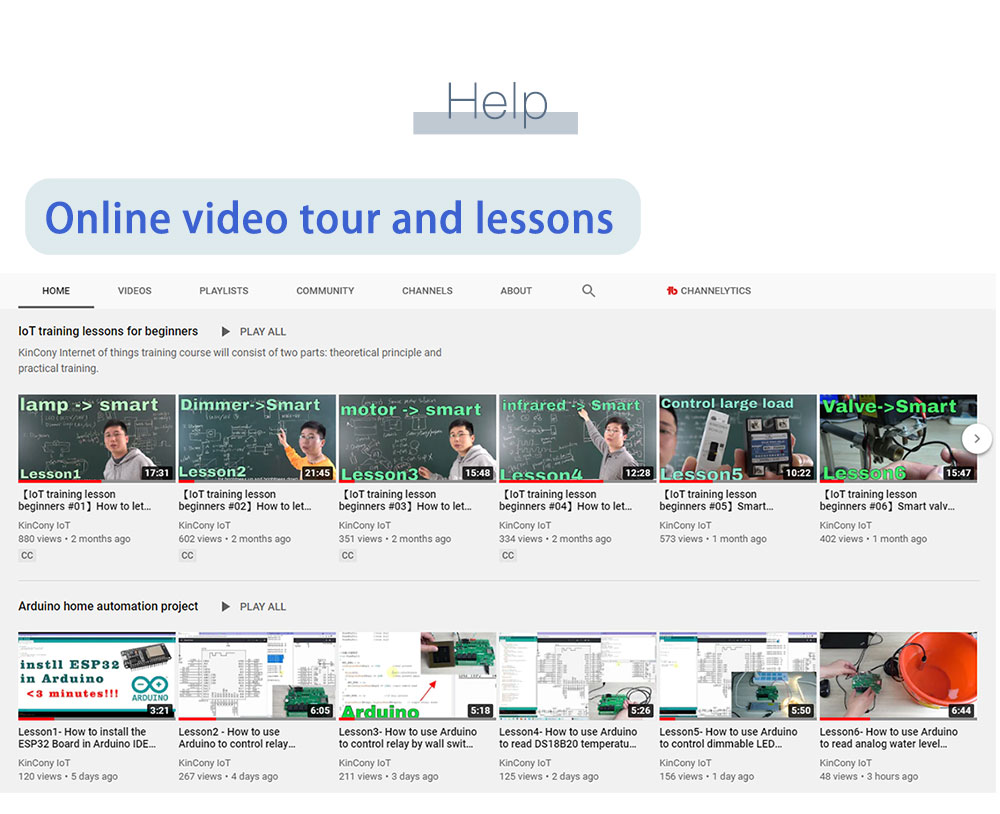Click the next arrow on video carousel

977,438
